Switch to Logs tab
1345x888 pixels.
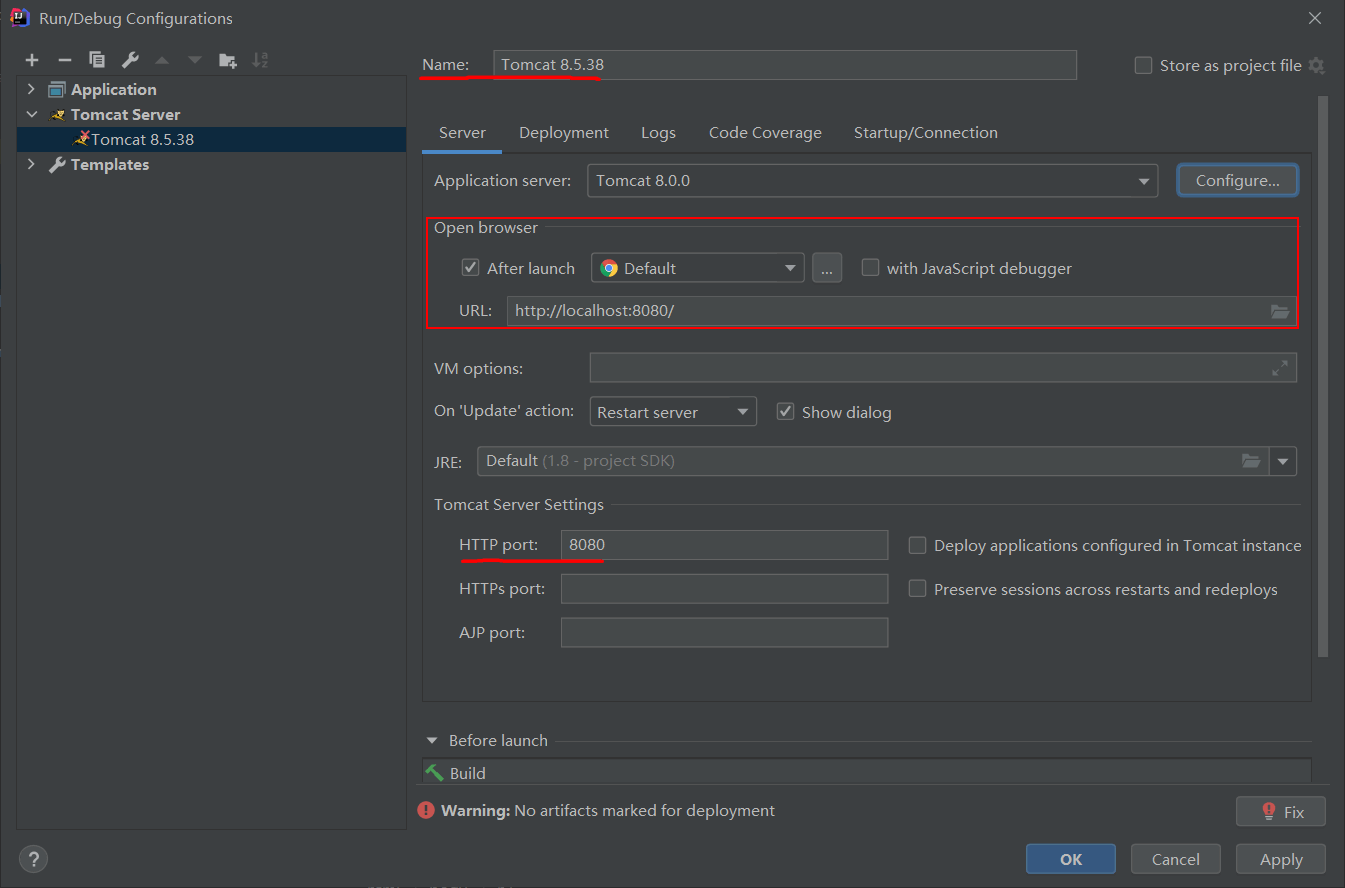click(658, 133)
